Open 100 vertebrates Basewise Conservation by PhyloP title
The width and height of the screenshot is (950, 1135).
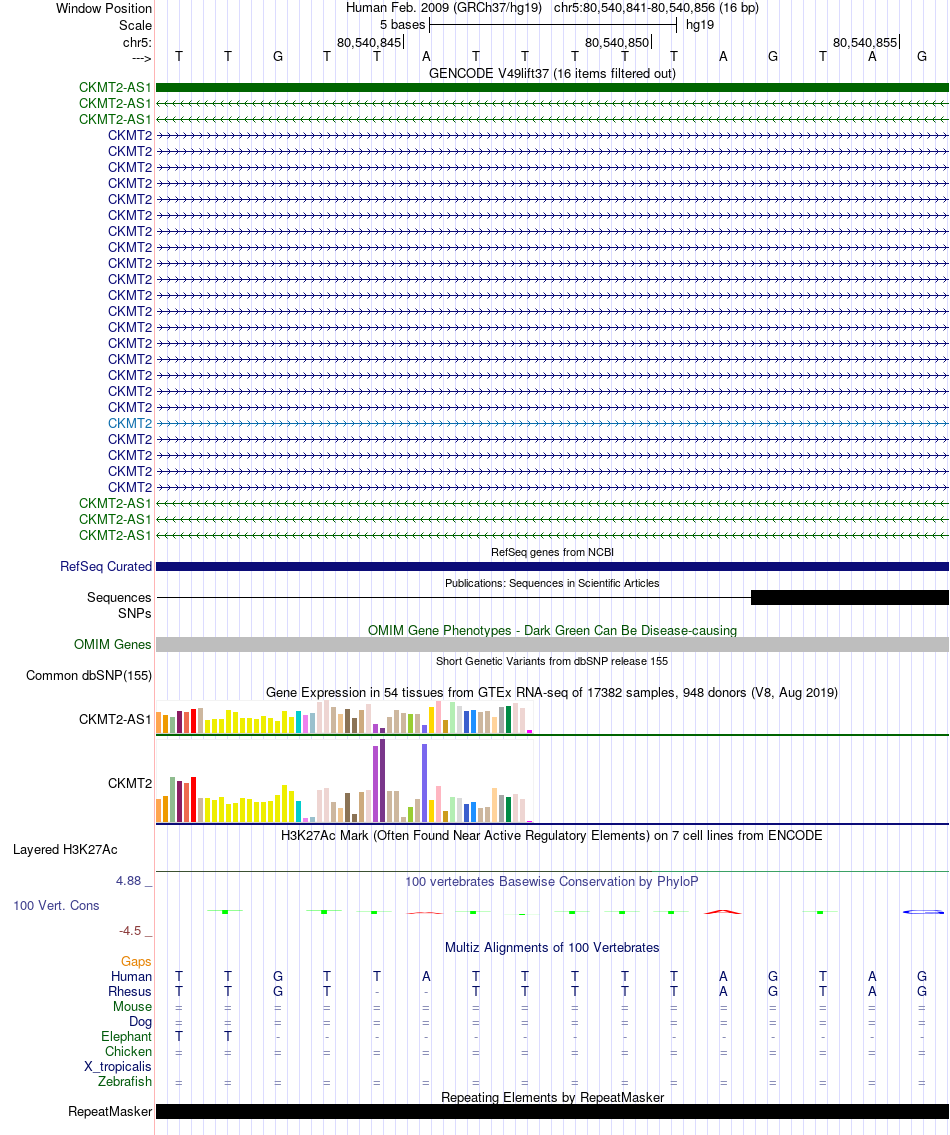[x=552, y=882]
